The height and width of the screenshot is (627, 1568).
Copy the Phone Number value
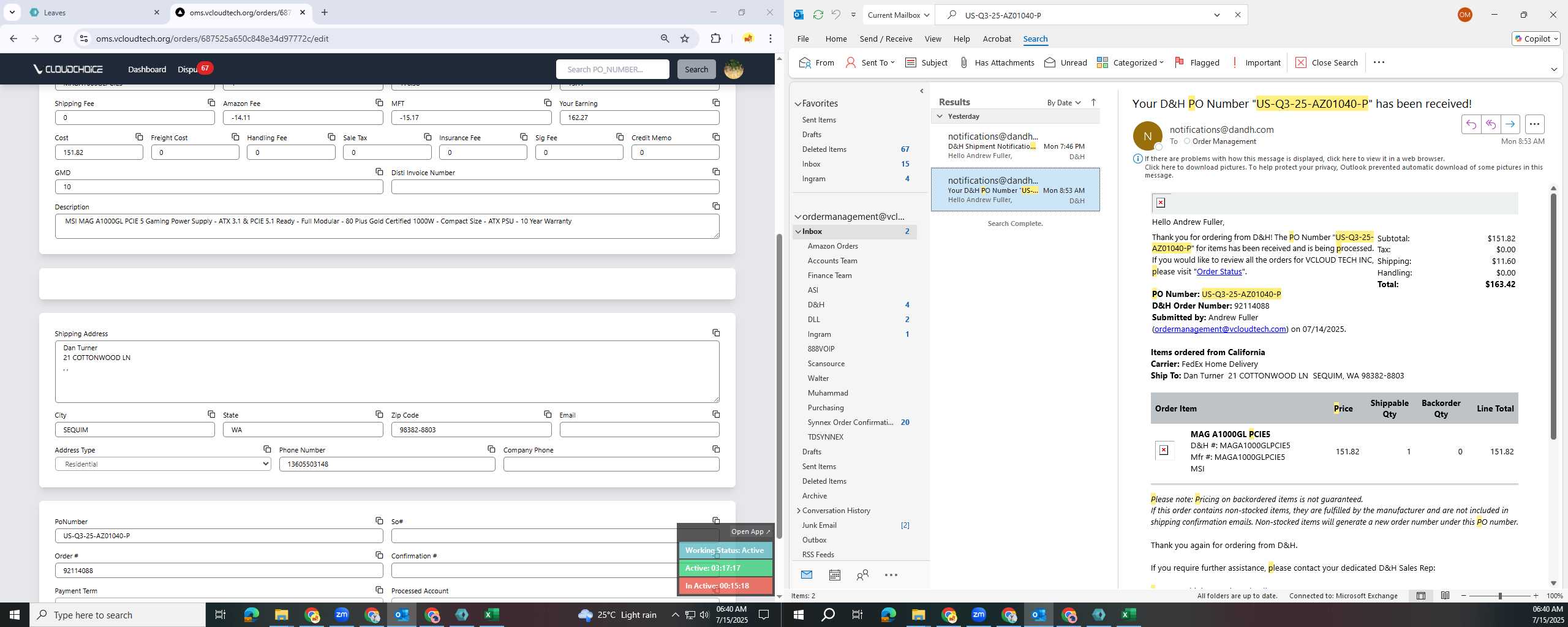(491, 449)
